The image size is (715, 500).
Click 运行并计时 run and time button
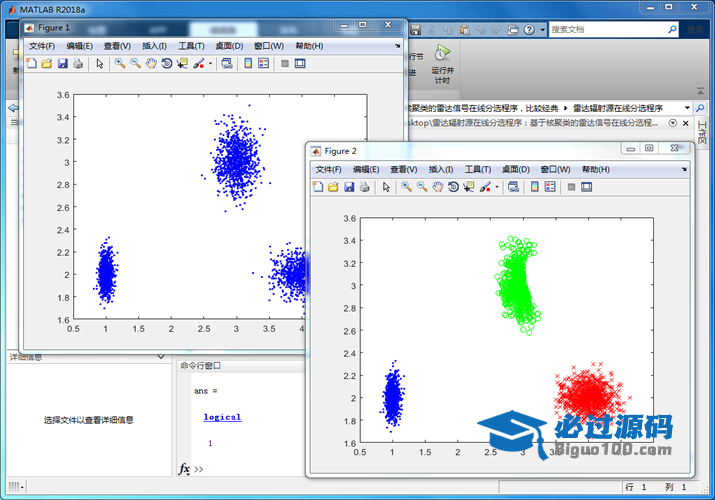[x=442, y=65]
